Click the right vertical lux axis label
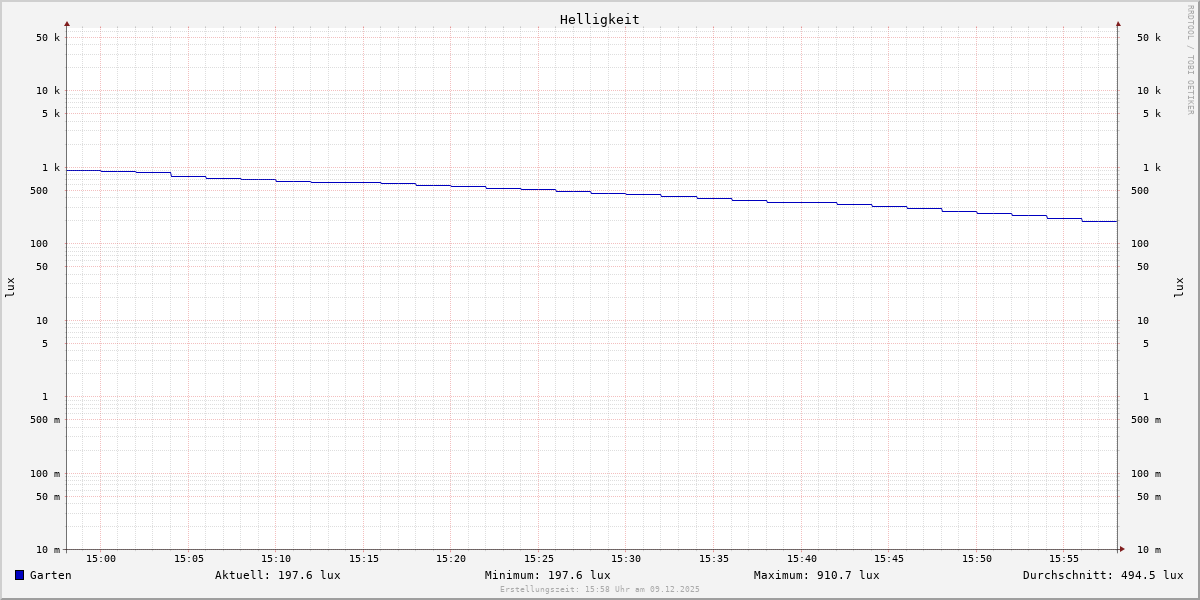 (1179, 287)
